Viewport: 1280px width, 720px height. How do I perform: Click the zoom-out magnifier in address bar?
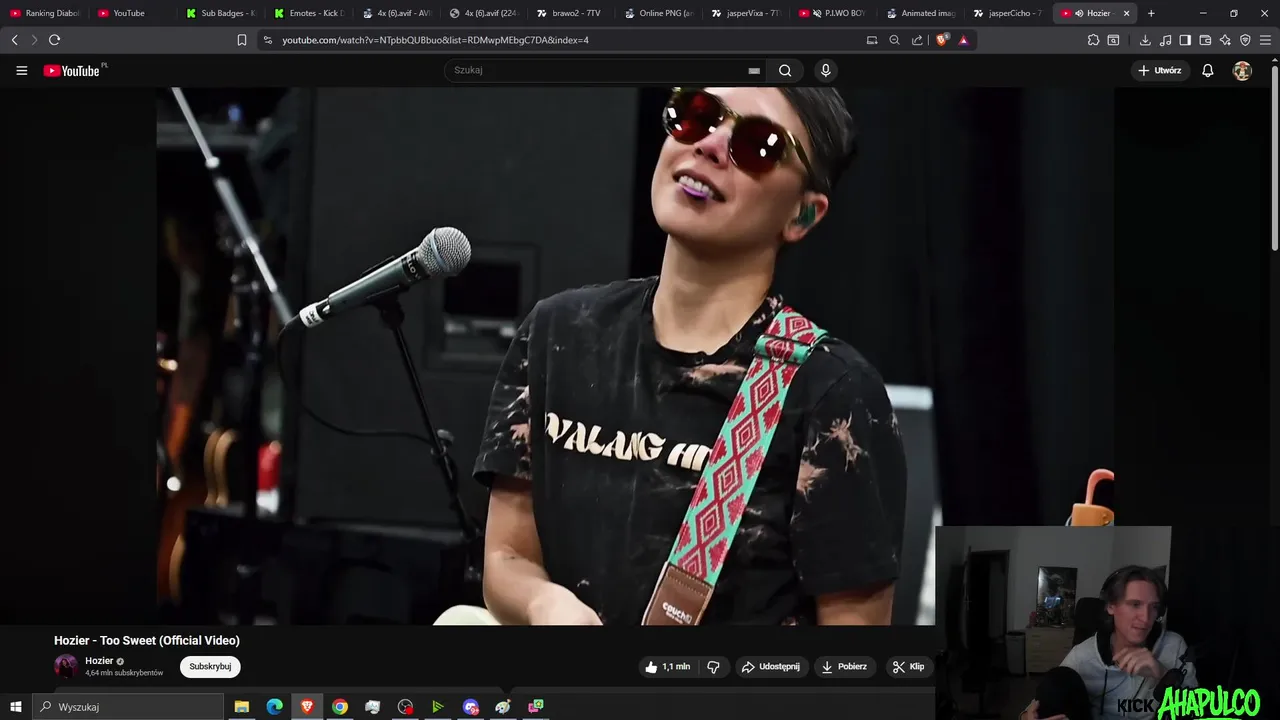[894, 40]
